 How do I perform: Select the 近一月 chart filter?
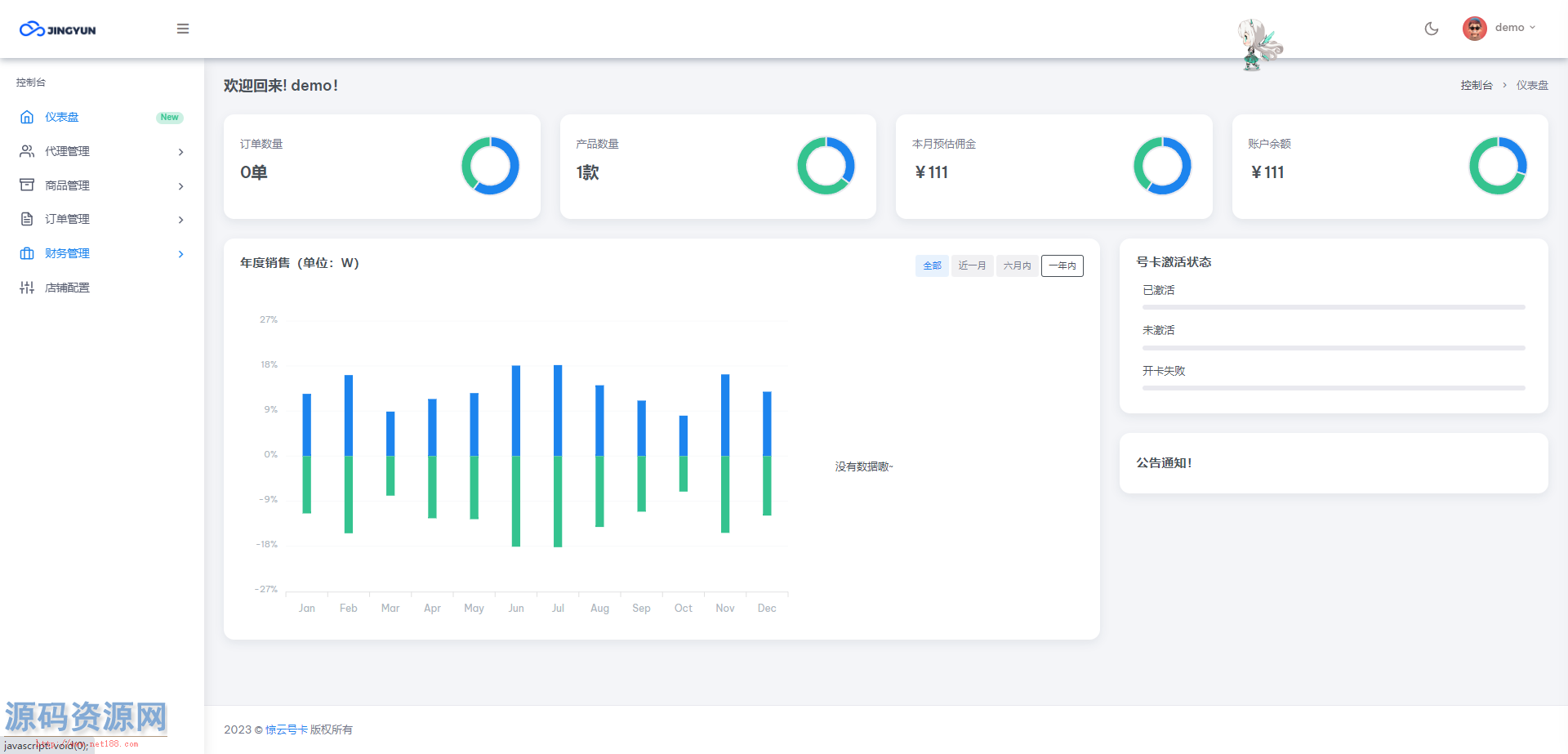972,265
